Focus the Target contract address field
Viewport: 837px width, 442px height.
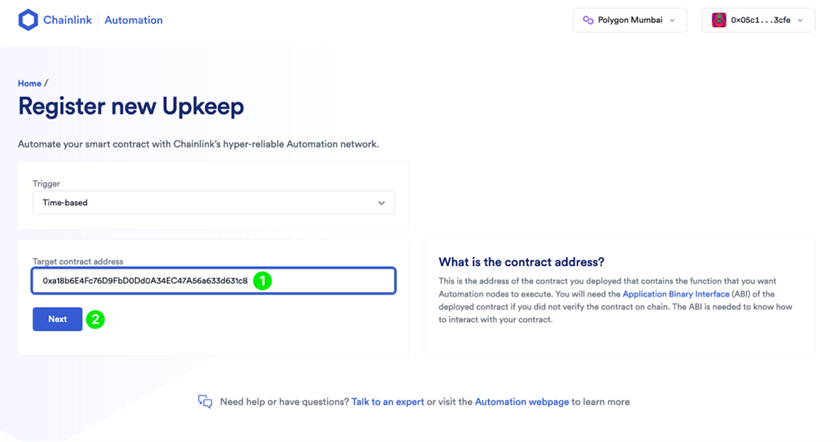(214, 281)
